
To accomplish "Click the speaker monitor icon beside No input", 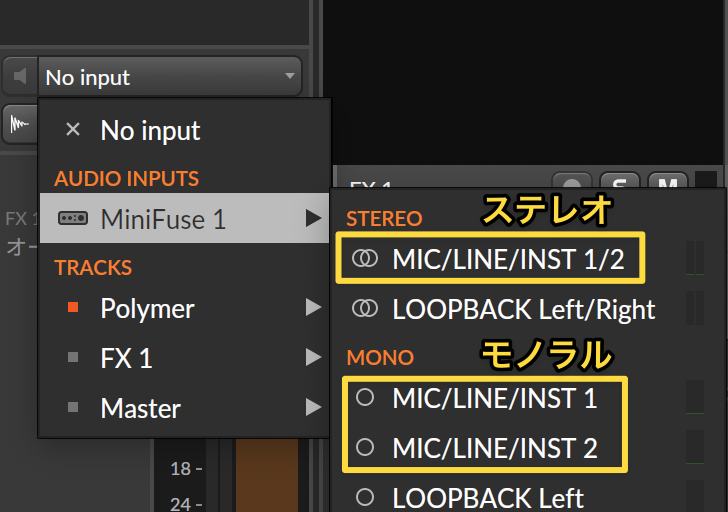I will tap(20, 76).
